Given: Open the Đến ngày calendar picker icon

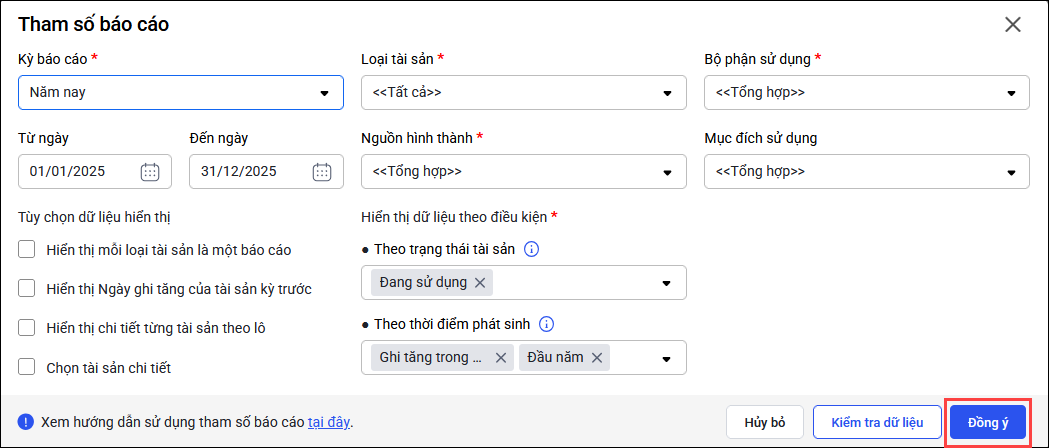Looking at the screenshot, I should click(322, 171).
